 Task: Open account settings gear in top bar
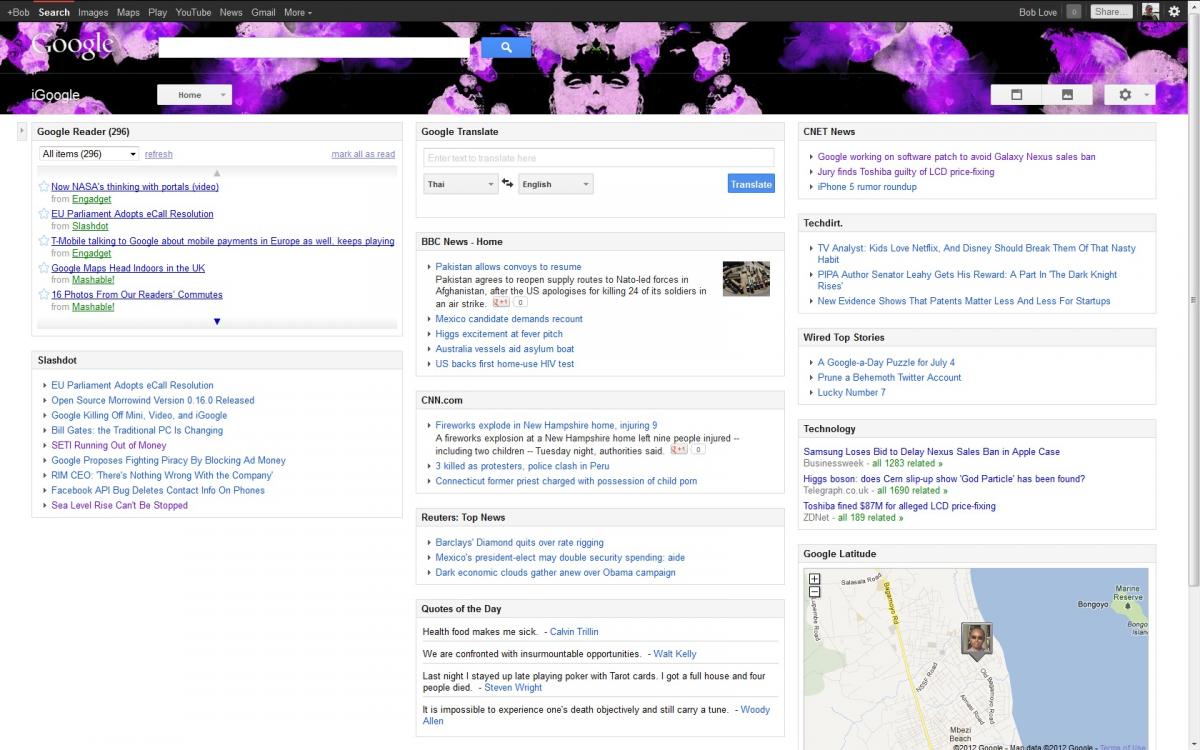[1174, 12]
